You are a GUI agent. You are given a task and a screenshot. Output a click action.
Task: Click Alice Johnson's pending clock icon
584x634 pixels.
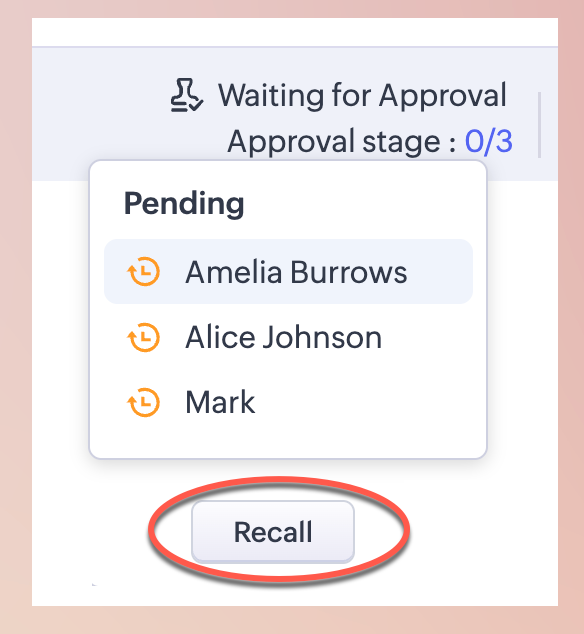tap(144, 337)
